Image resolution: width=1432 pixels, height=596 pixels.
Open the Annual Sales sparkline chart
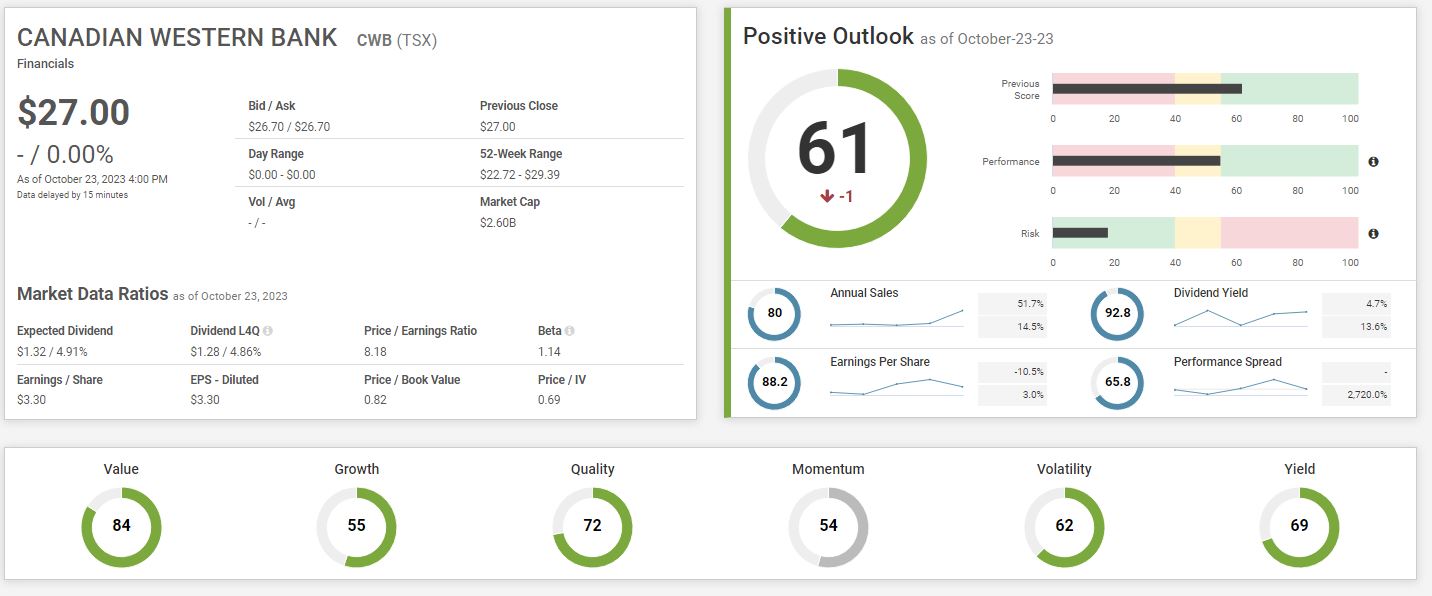(896, 319)
